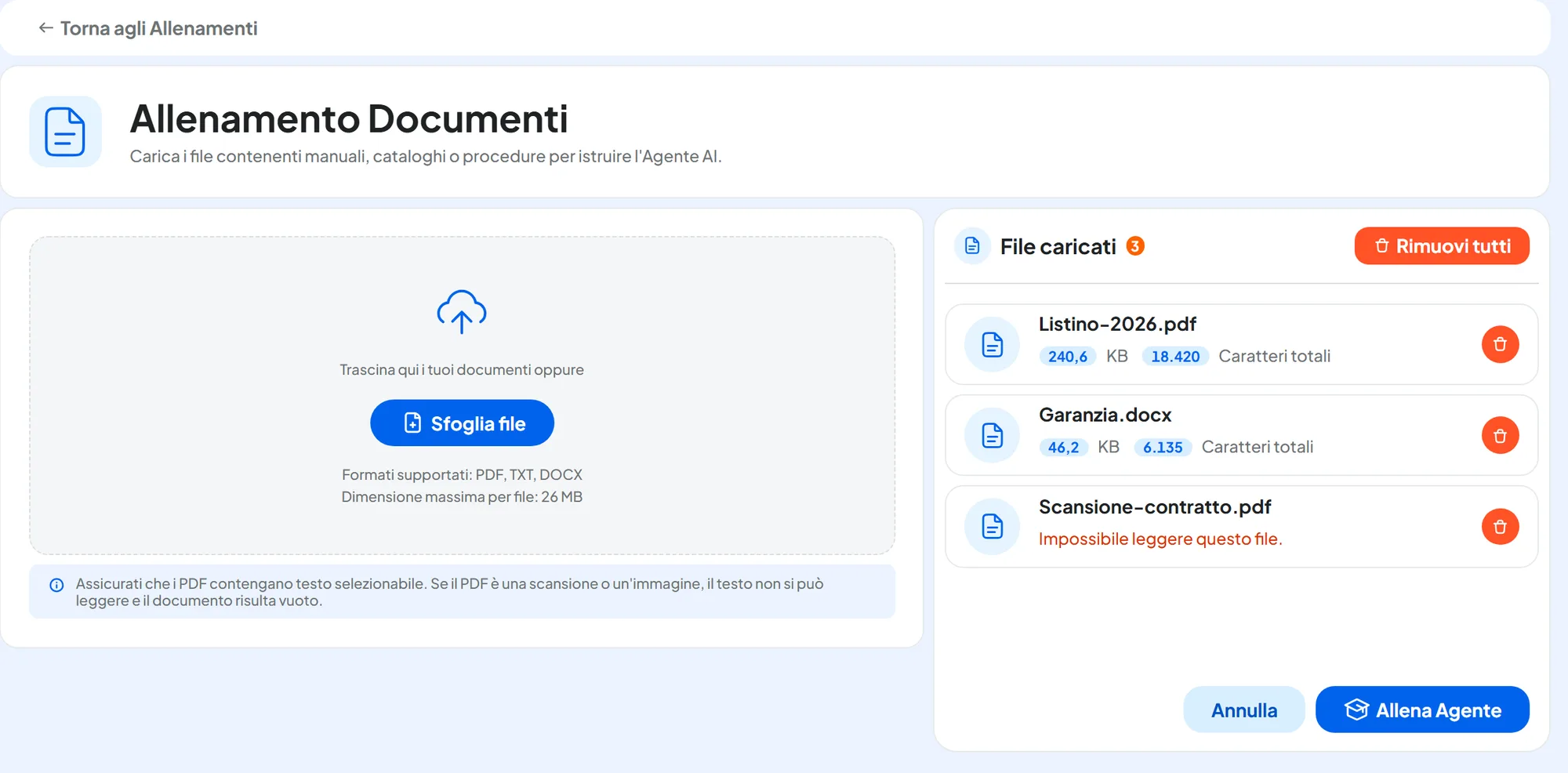Cancel with the Annulla button
Image resolution: width=1568 pixels, height=773 pixels.
pyautogui.click(x=1243, y=710)
